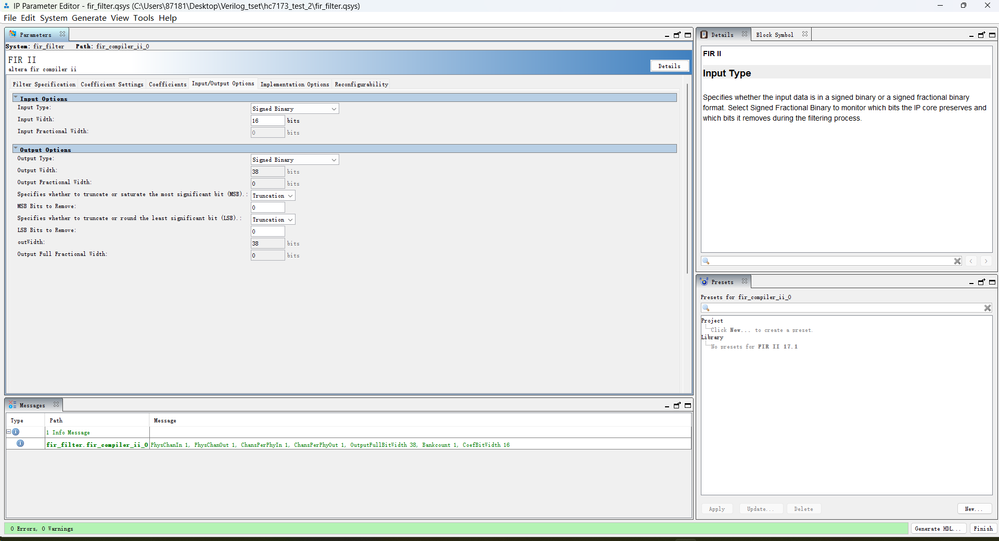This screenshot has width=999, height=541.
Task: Collapse the Output Options section
Action: (x=16, y=148)
